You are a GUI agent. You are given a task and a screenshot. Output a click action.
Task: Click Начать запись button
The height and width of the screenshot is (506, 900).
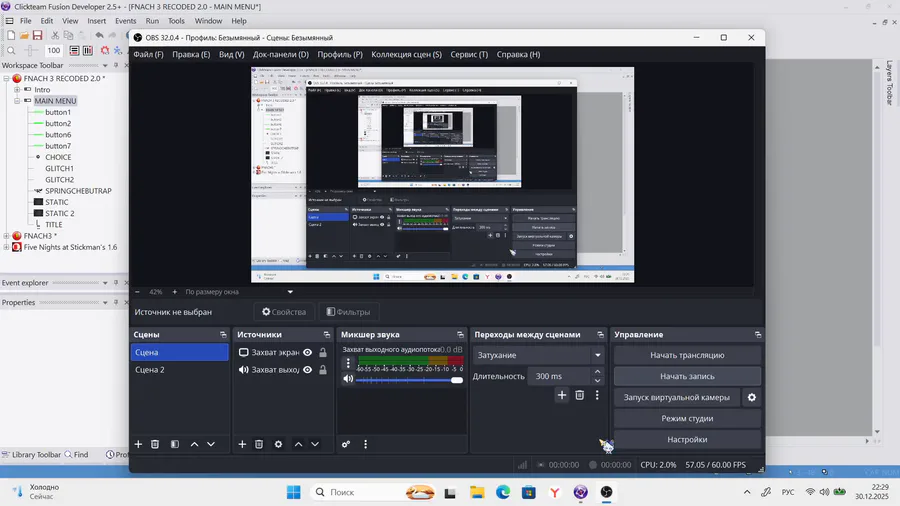[x=687, y=376]
